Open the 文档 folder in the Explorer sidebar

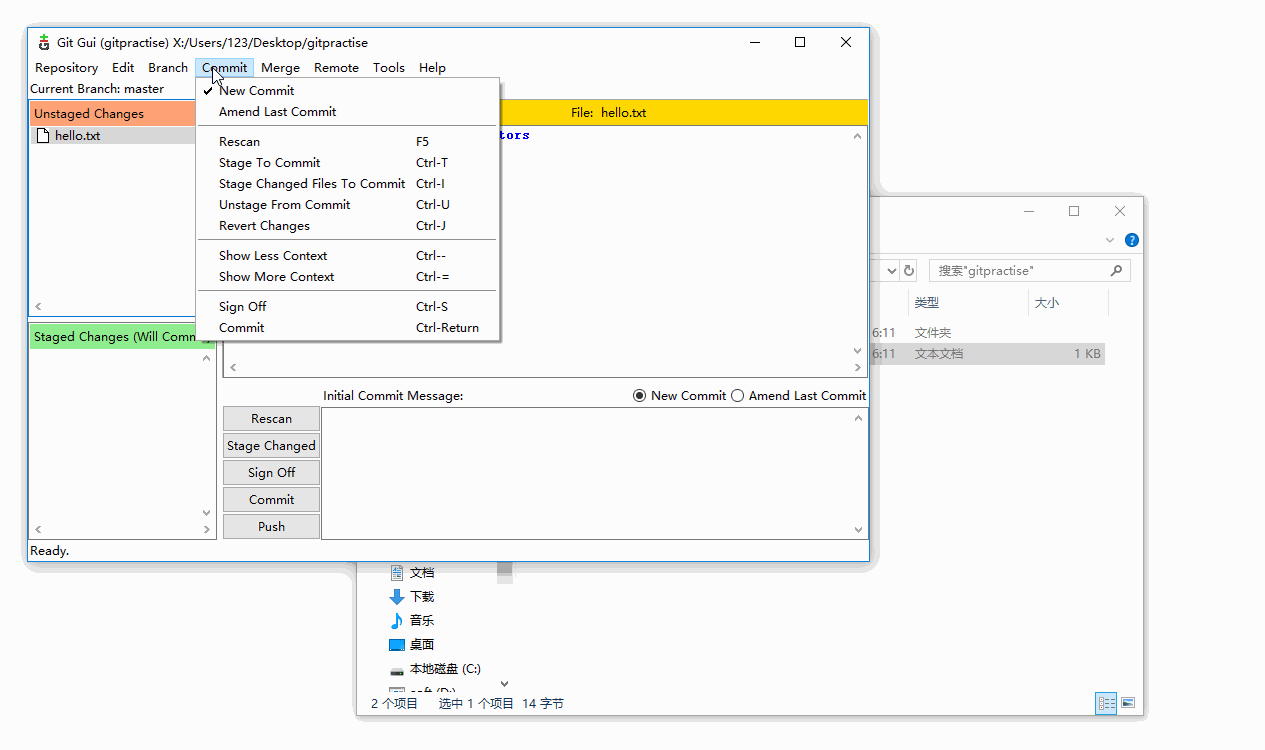click(x=412, y=573)
